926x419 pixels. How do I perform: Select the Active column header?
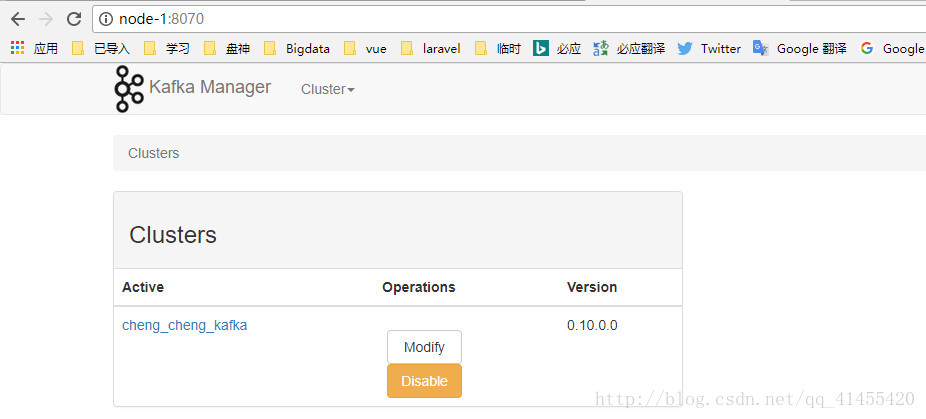click(x=143, y=287)
